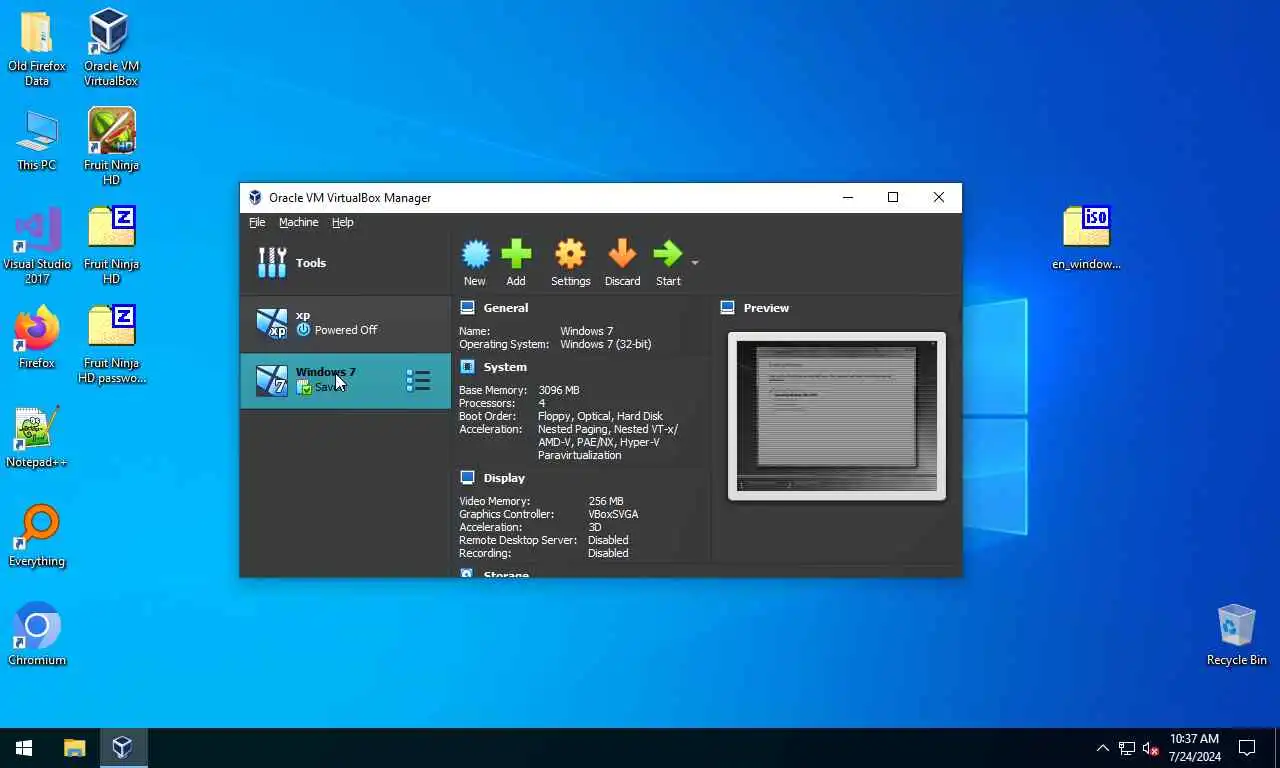Select the Windows 7 virtual machine entry
Viewport: 1280px width, 768px height.
(345, 380)
